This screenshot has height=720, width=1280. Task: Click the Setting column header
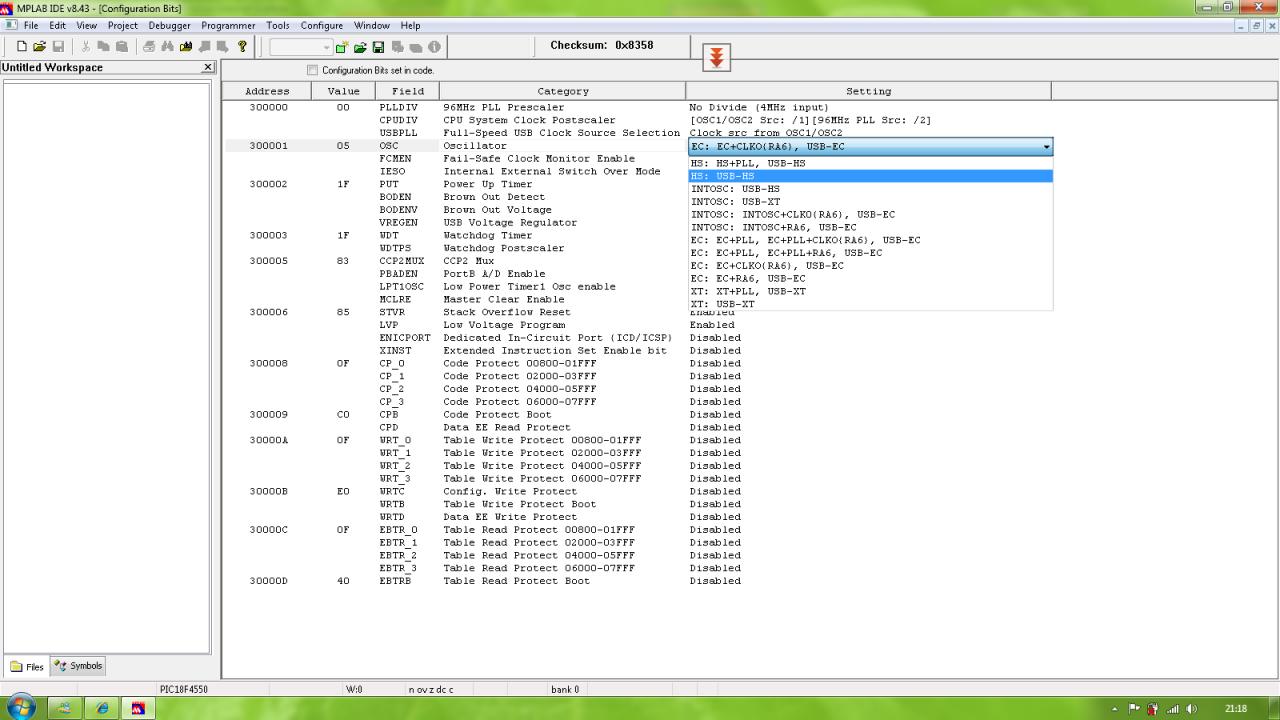(x=868, y=91)
